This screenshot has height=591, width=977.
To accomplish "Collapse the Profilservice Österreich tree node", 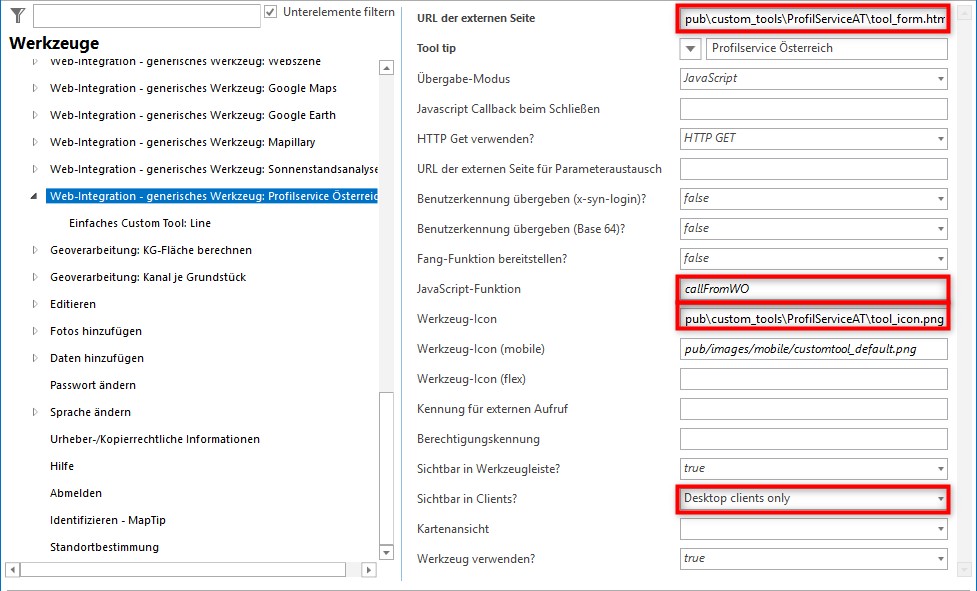I will point(35,197).
